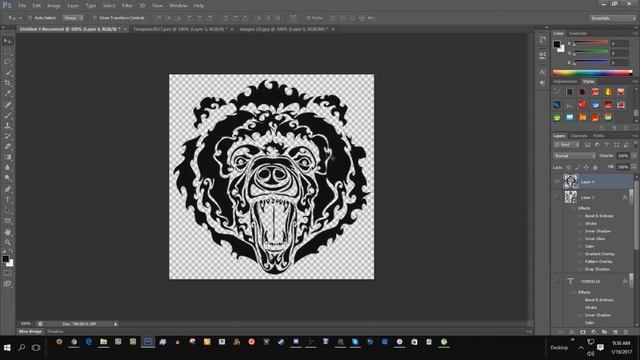Click the delete layer trash icon
This screenshot has height=360, width=640.
[x=626, y=332]
